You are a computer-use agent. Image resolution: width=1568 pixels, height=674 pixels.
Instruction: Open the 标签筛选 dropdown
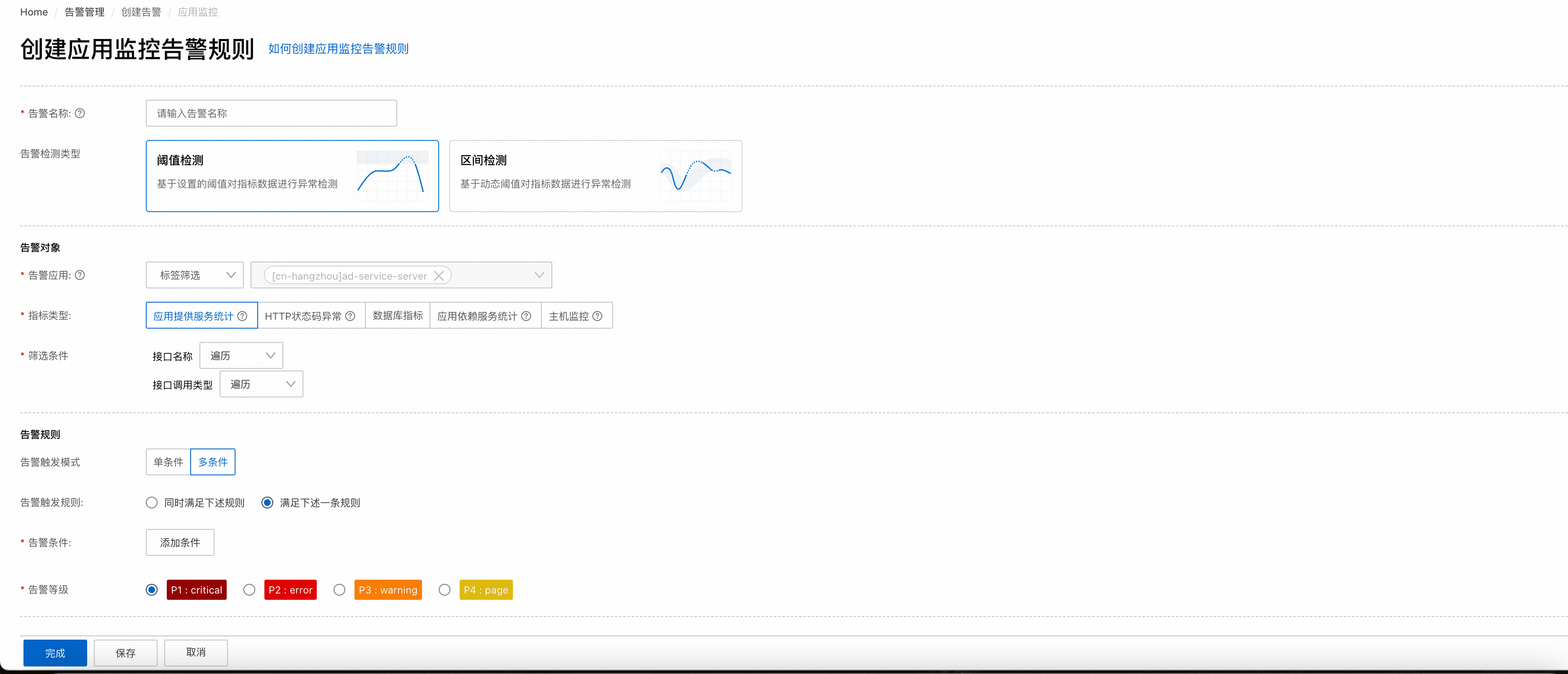195,275
